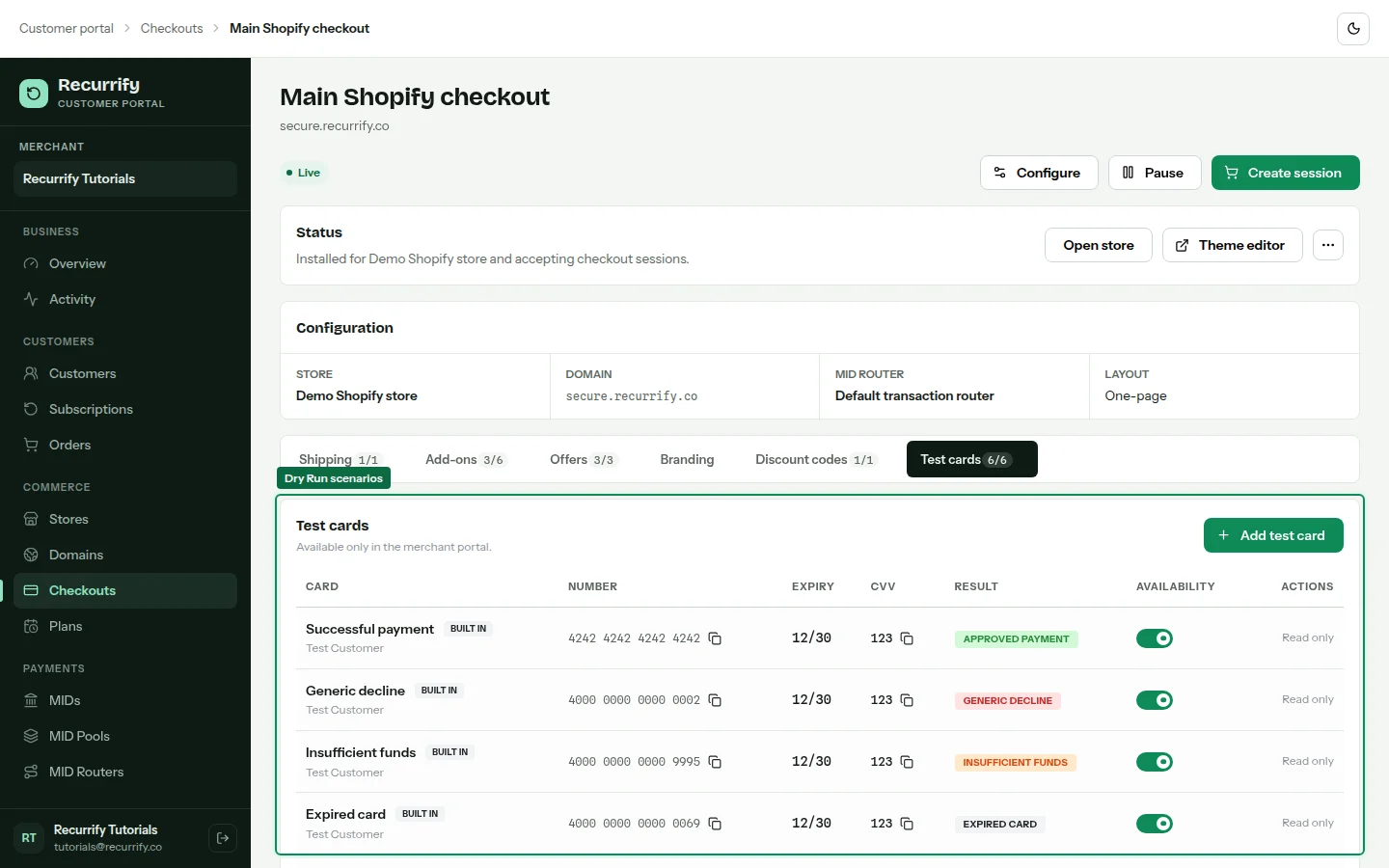Copy the 4000 0000 0000 9995 card number
The image size is (1389, 868).
[x=715, y=762]
